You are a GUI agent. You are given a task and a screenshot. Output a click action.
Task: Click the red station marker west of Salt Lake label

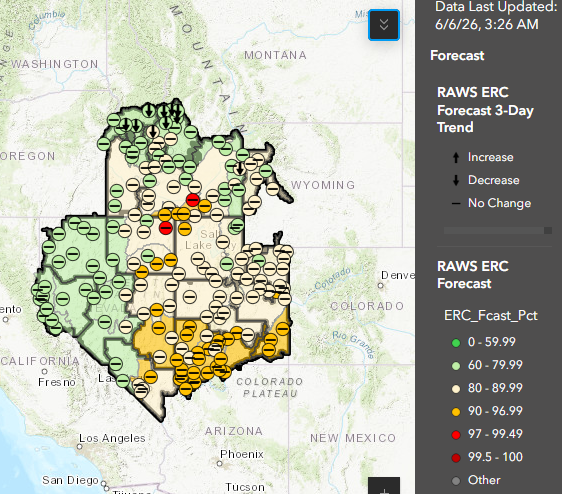tap(166, 228)
